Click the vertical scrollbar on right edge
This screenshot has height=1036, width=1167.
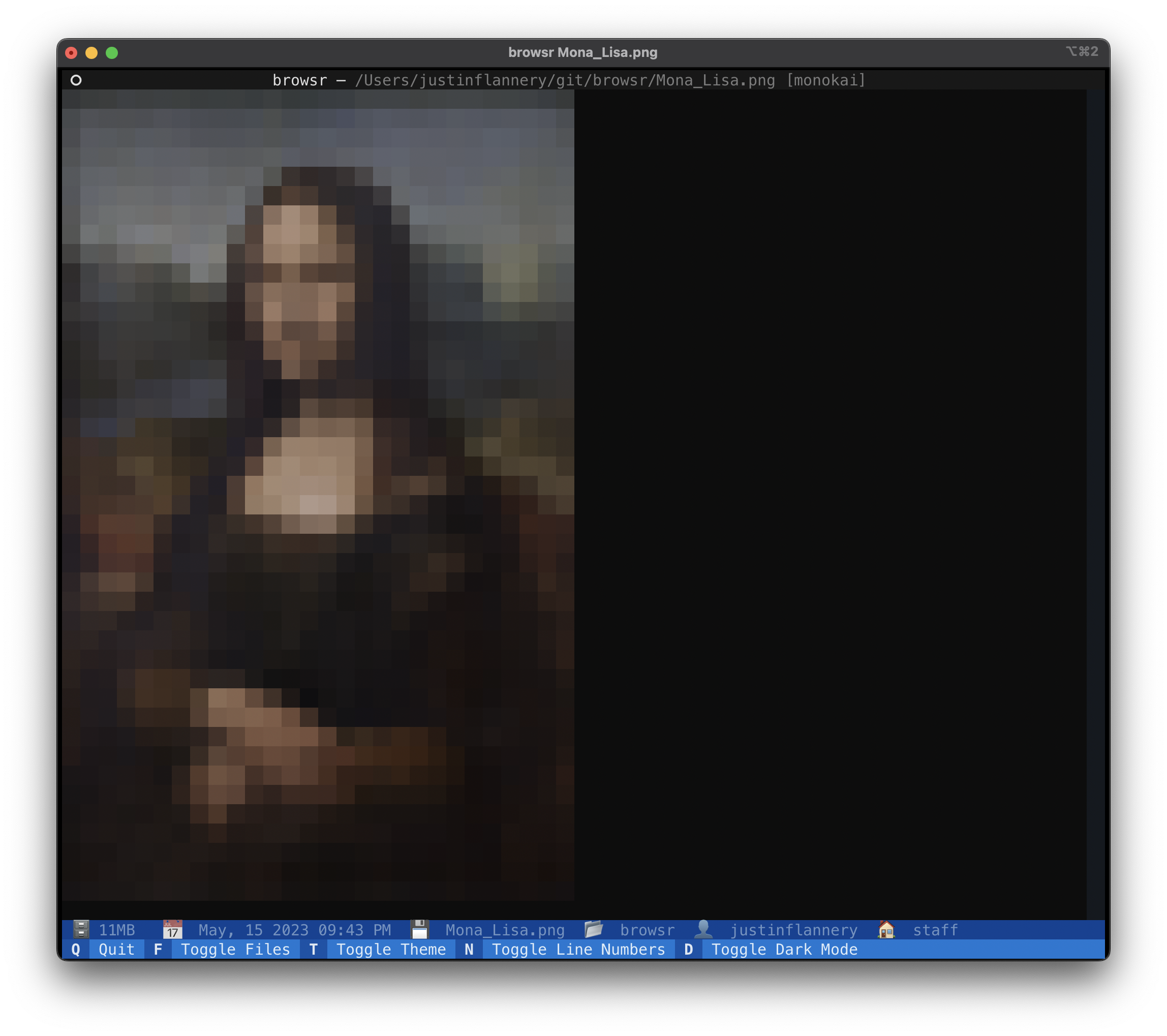pos(1095,503)
